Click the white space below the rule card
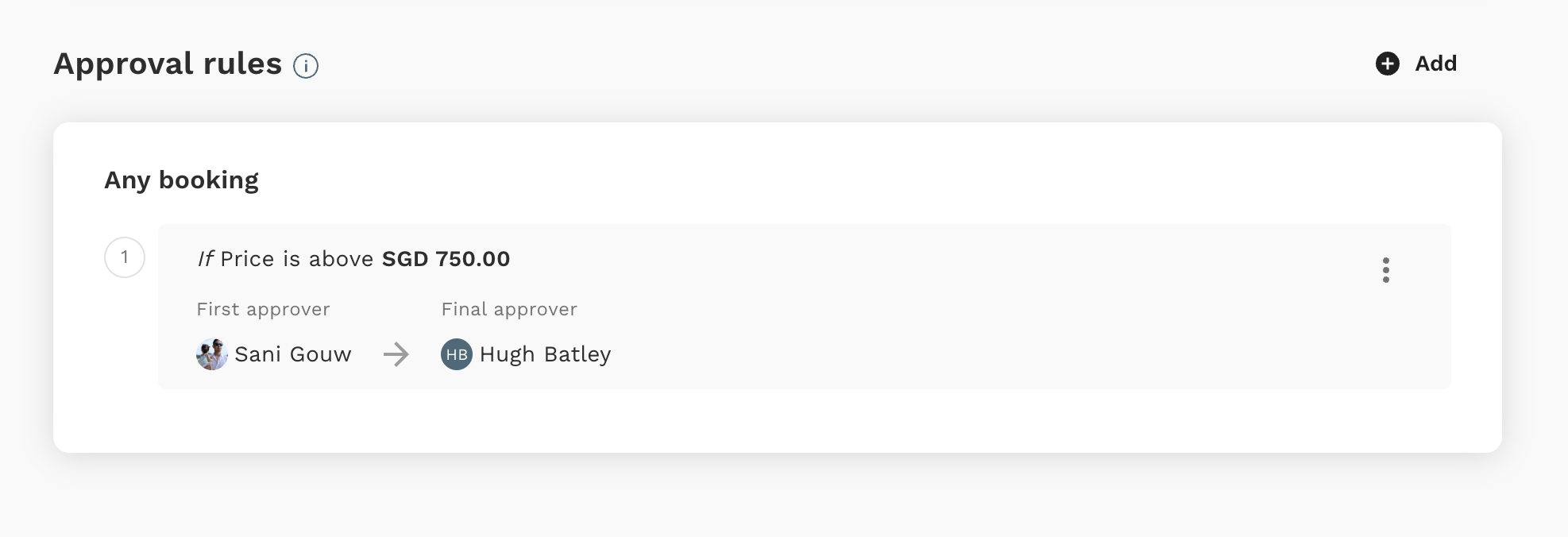This screenshot has height=537, width=1568. (x=777, y=420)
